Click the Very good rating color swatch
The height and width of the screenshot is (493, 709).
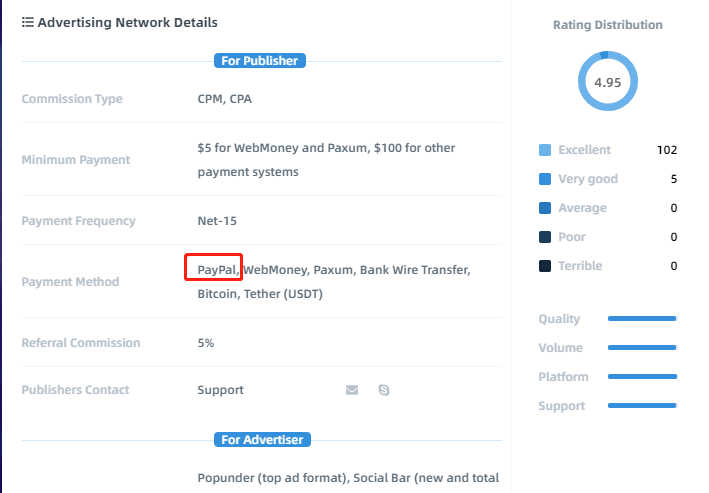[x=545, y=179]
